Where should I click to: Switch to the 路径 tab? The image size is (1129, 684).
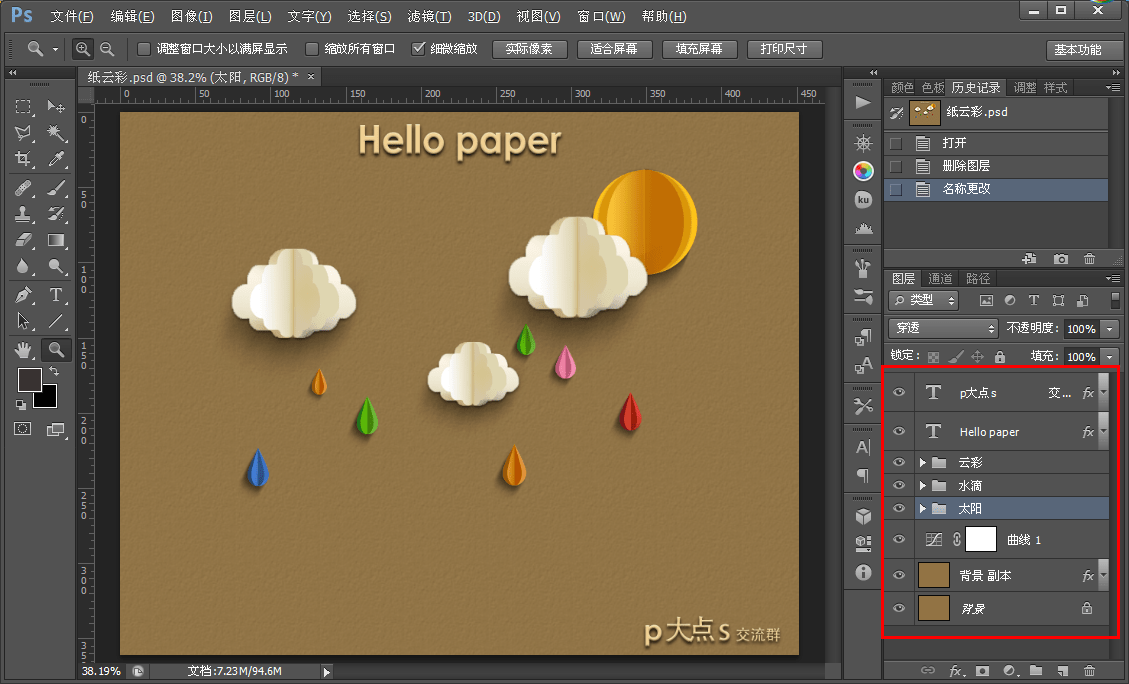click(x=977, y=279)
